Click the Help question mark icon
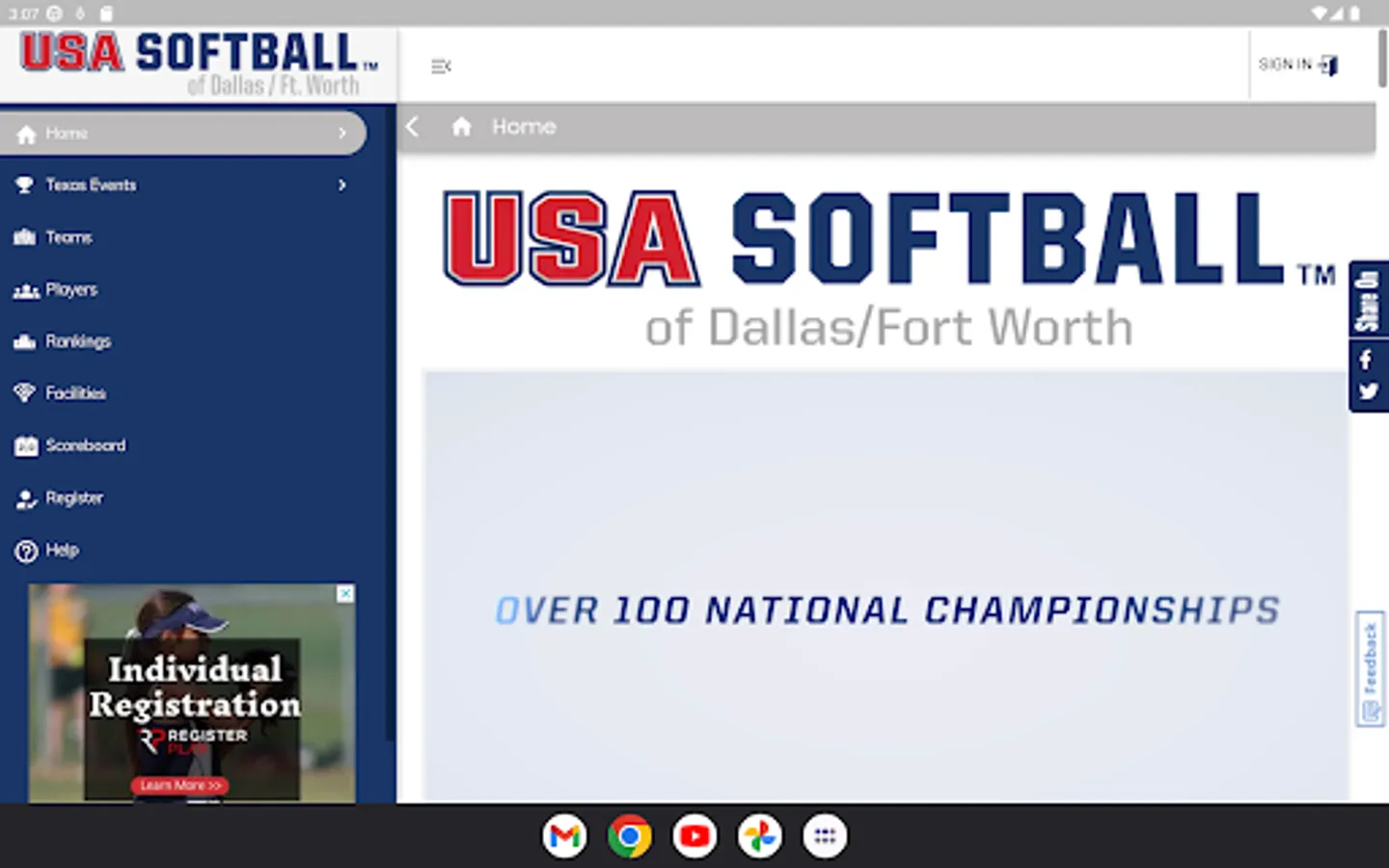The height and width of the screenshot is (868, 1389). click(x=26, y=551)
